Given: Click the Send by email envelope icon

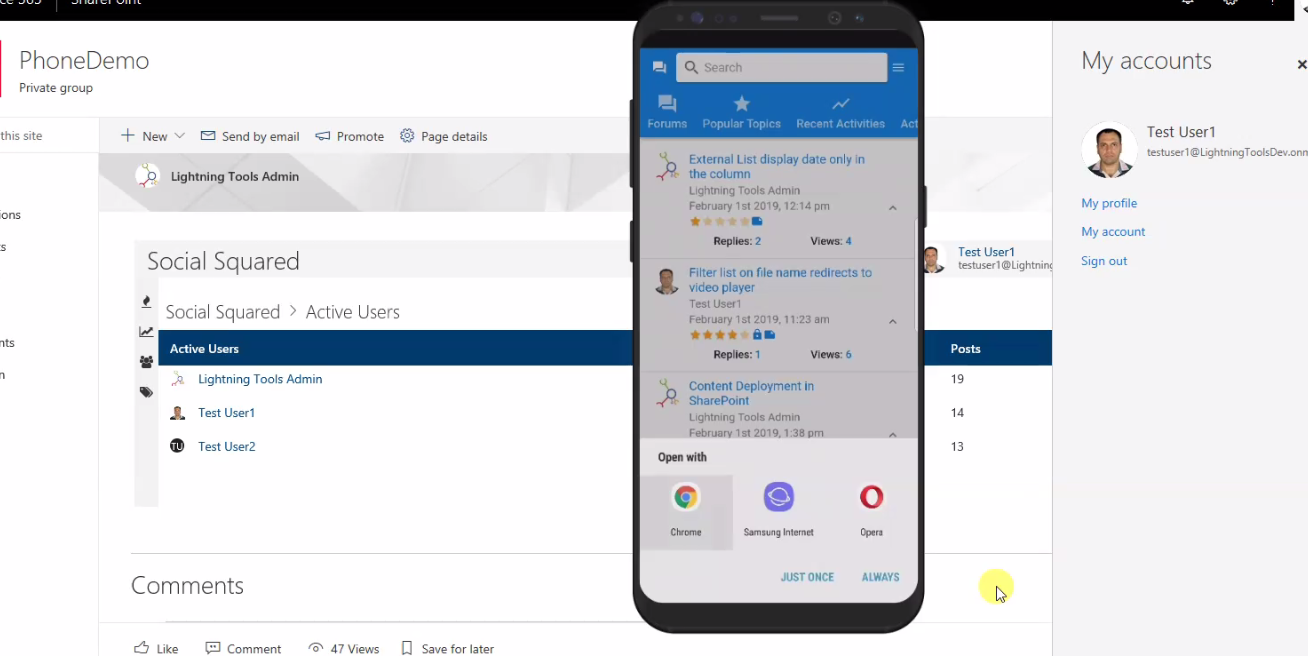Looking at the screenshot, I should coord(208,136).
